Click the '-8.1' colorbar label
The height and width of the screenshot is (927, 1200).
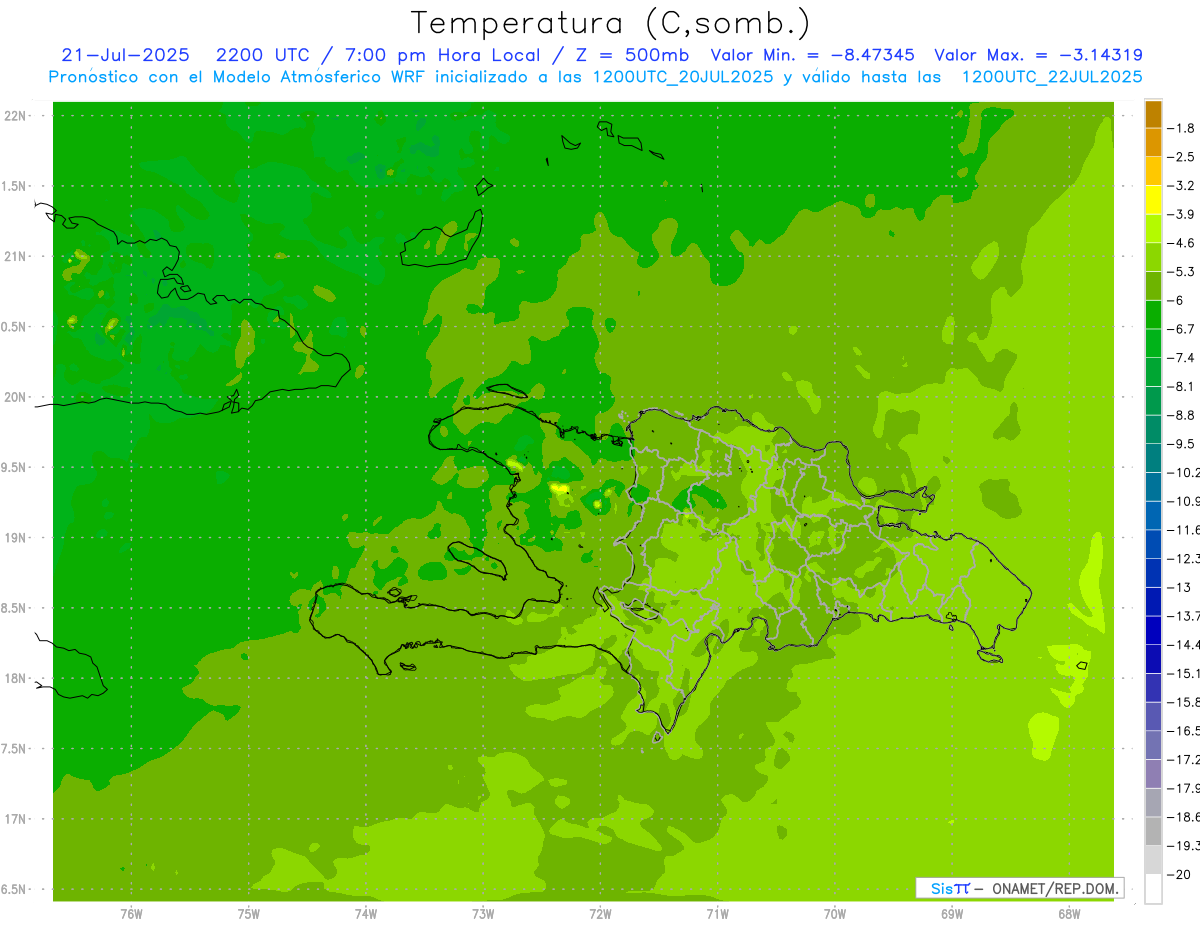[1182, 386]
